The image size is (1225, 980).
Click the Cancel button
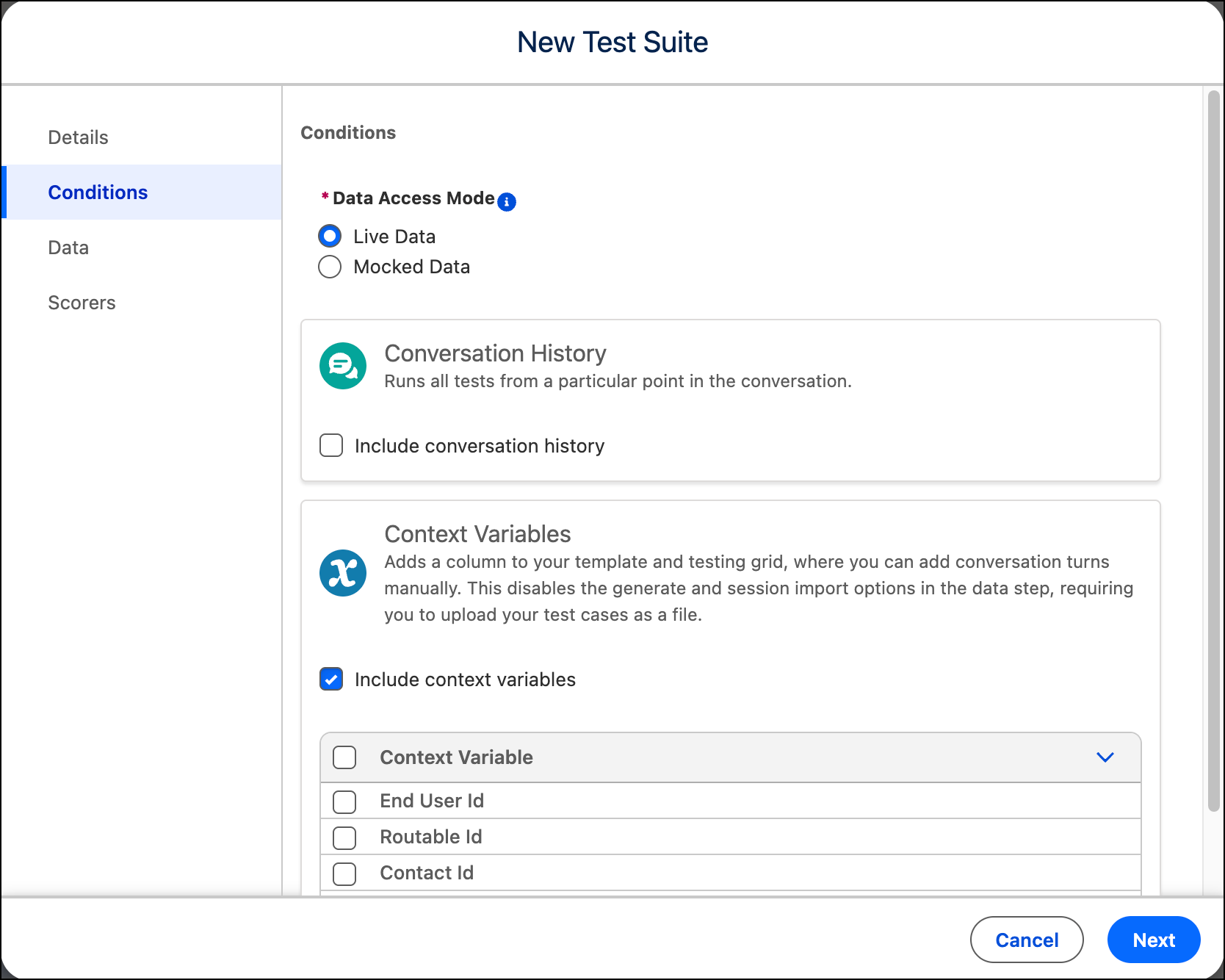(1027, 940)
